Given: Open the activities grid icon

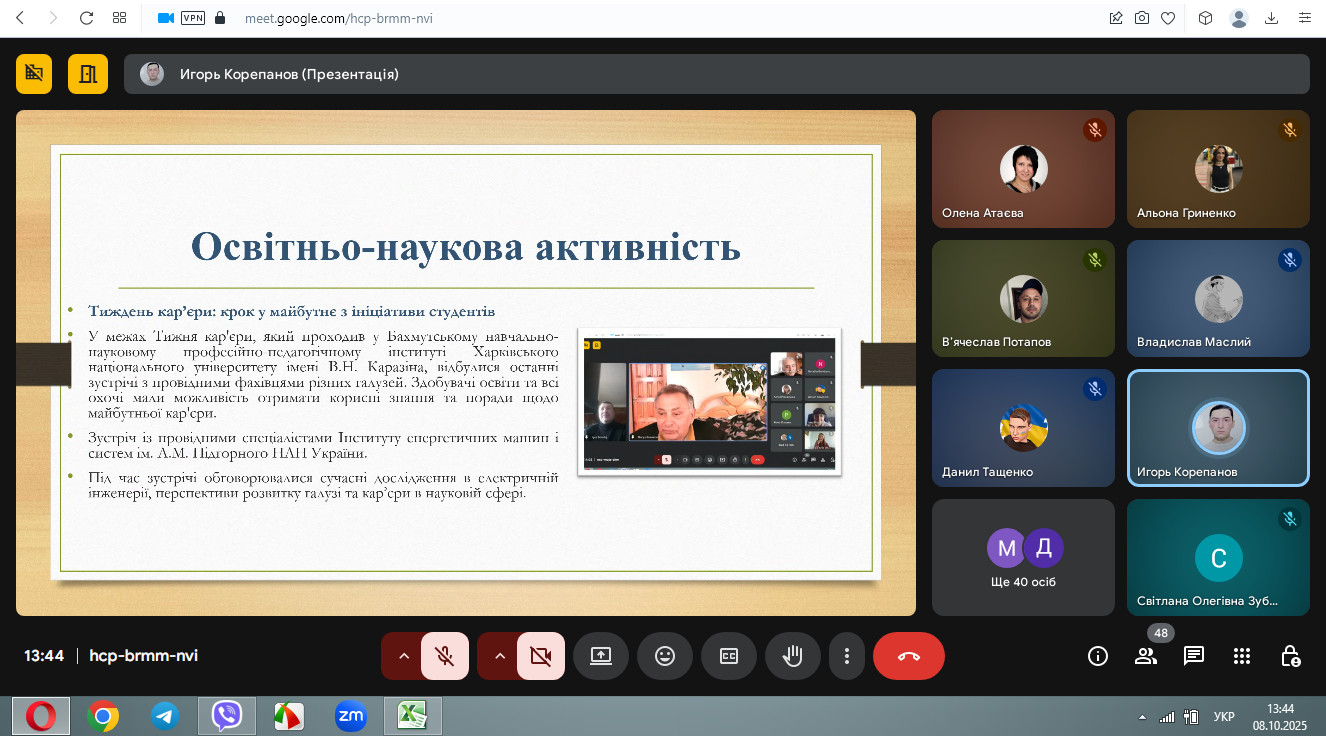Looking at the screenshot, I should 1241,656.
